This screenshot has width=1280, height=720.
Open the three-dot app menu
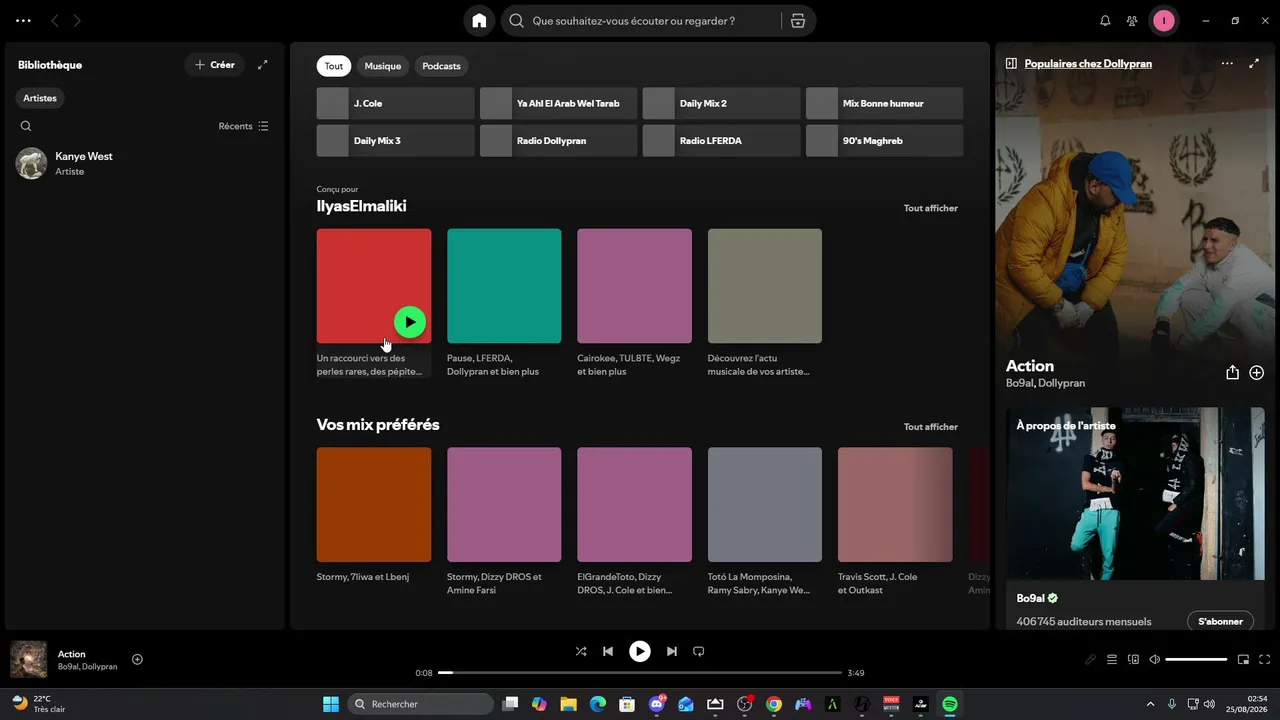click(x=23, y=20)
